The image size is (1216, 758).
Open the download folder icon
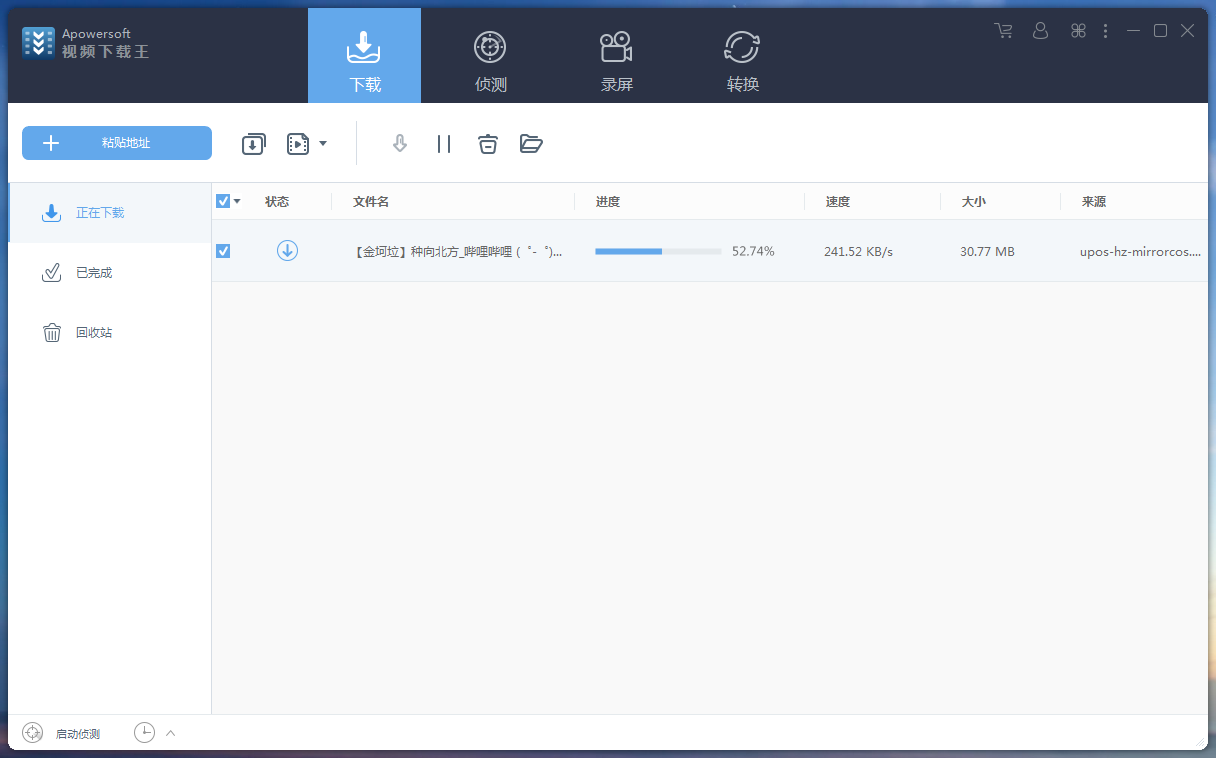tap(531, 143)
